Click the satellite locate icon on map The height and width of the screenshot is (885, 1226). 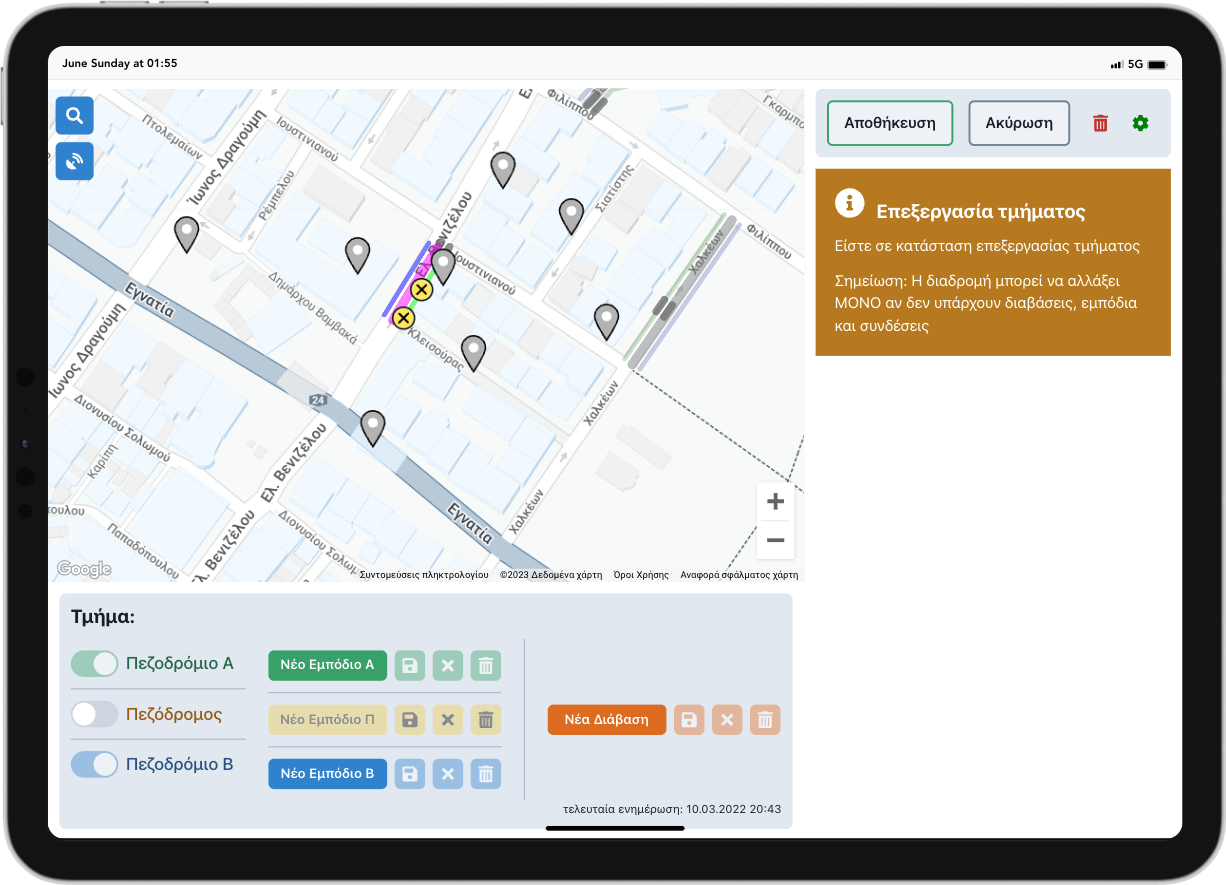tap(75, 161)
